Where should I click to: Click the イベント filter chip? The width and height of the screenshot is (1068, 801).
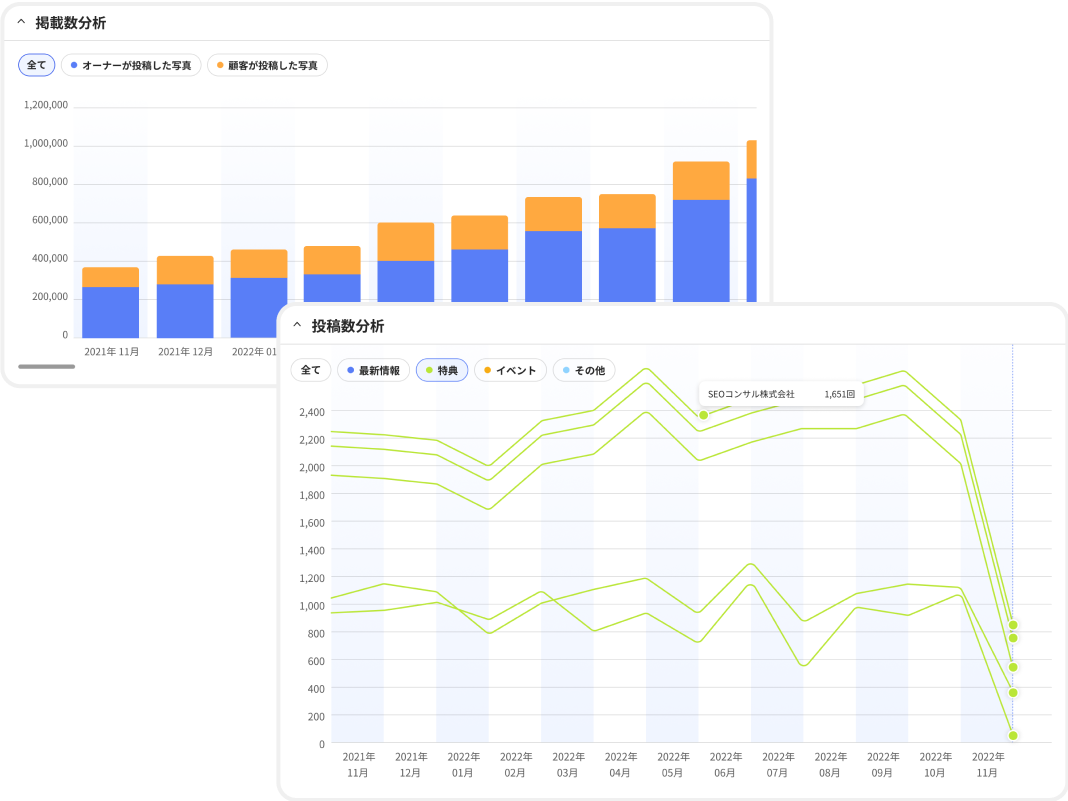pos(510,370)
